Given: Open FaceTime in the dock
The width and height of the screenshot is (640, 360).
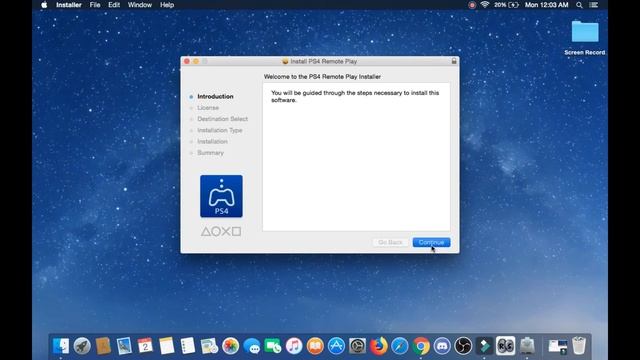Looking at the screenshot, I should [x=273, y=346].
